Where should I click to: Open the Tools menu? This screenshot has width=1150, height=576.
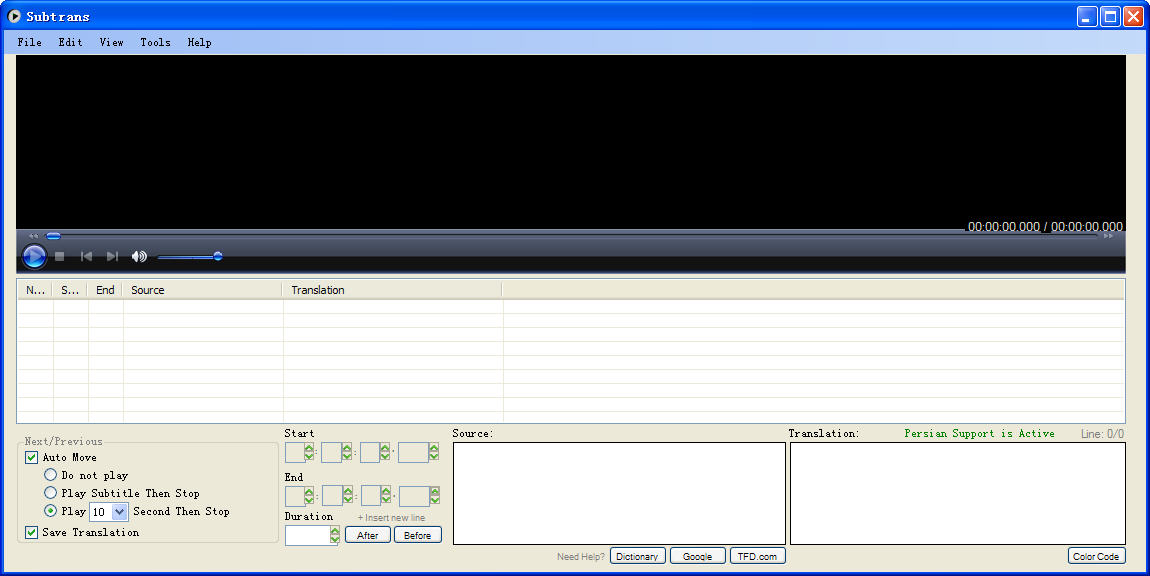pyautogui.click(x=155, y=43)
